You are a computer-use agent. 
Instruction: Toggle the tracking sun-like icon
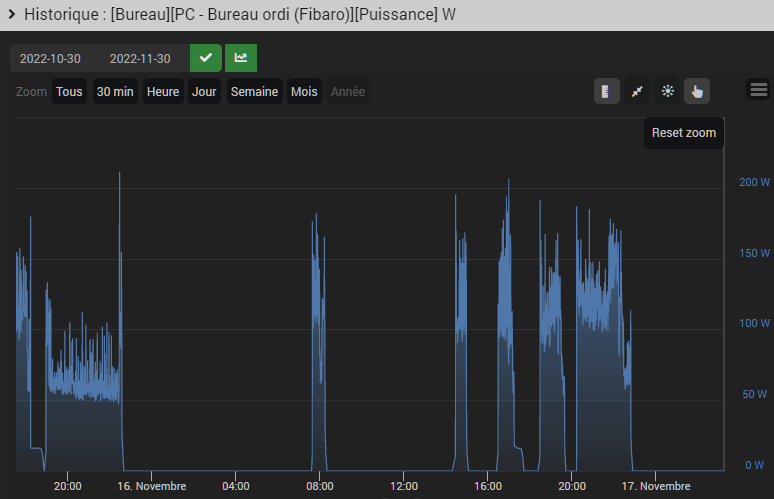point(667,91)
